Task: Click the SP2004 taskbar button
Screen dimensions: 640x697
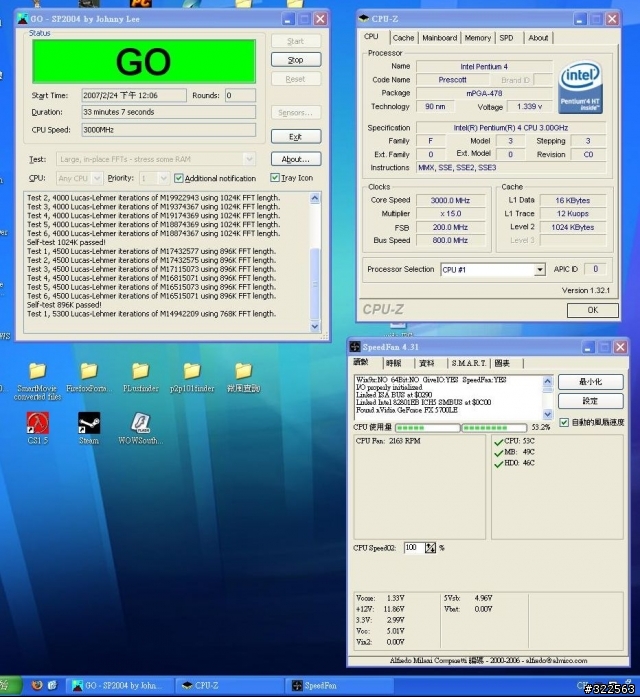Action: 120,685
